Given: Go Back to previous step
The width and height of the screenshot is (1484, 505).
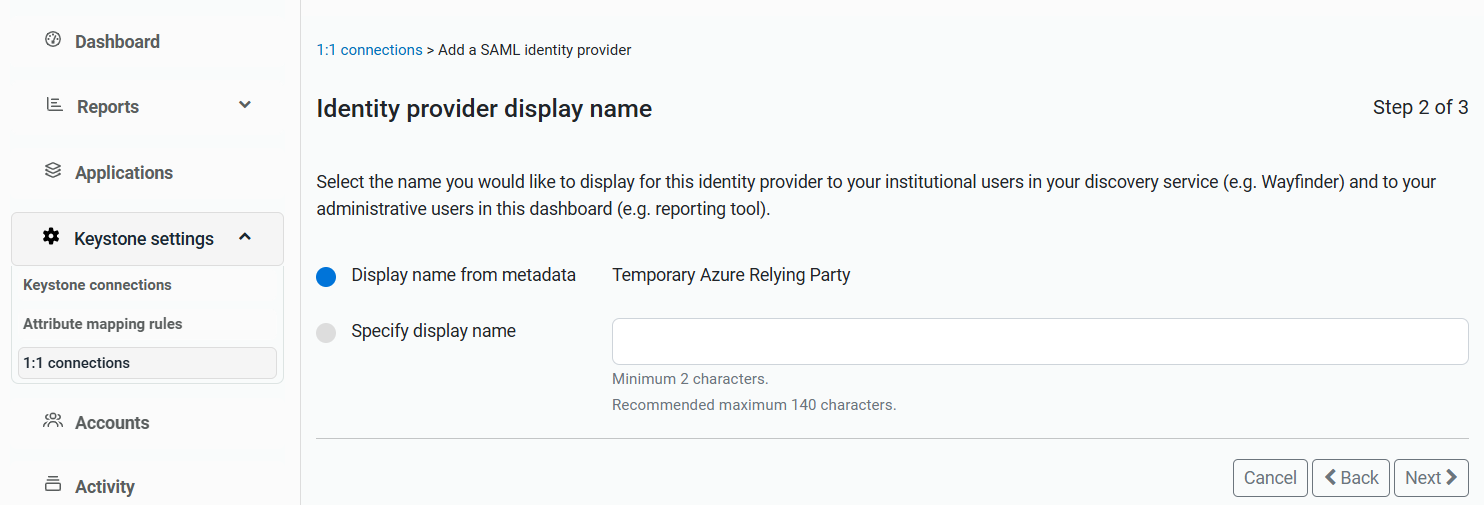Looking at the screenshot, I should (1351, 478).
